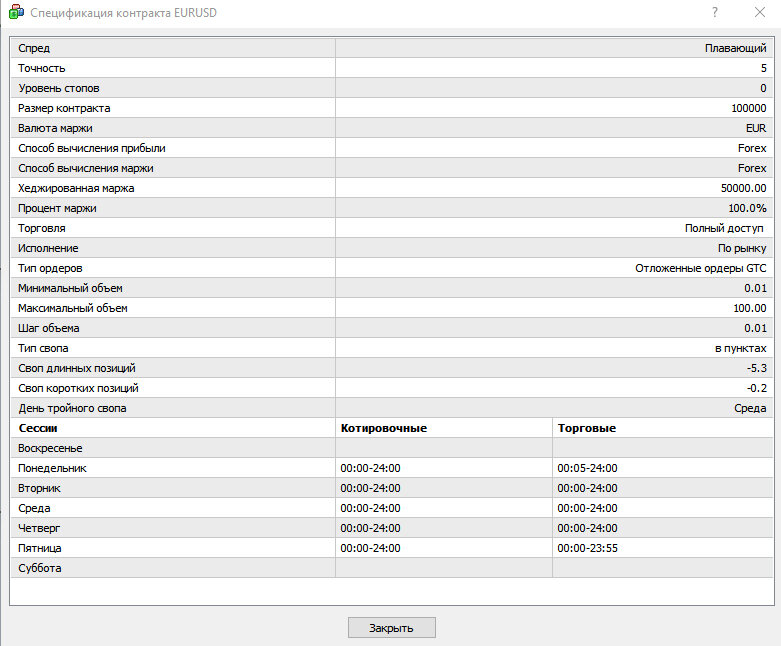Viewport: 781px width, 646px height.
Task: Click the dialog title Спецификация контракта EURUSD
Action: click(124, 12)
